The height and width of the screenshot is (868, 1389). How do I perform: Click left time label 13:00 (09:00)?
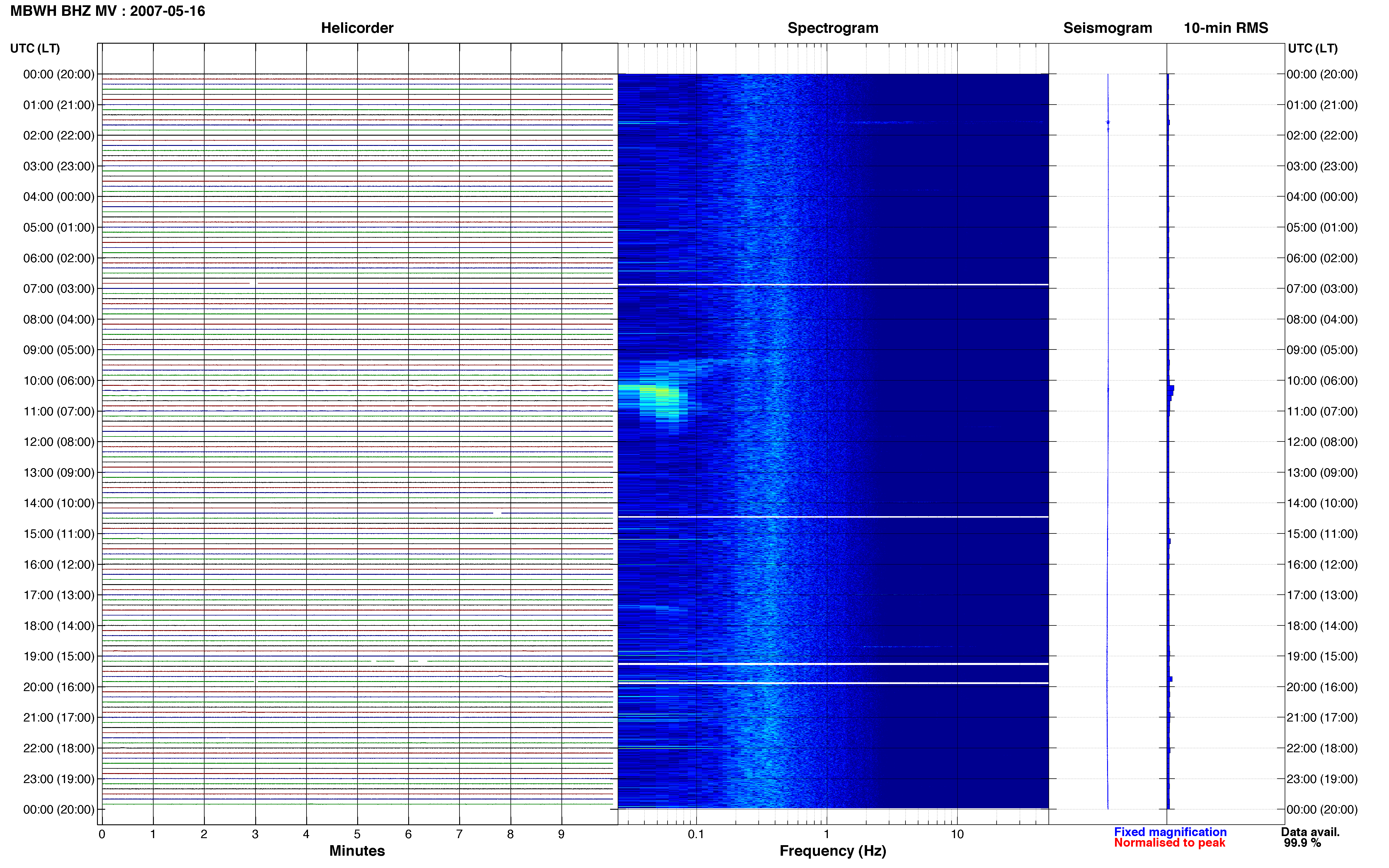(x=59, y=473)
